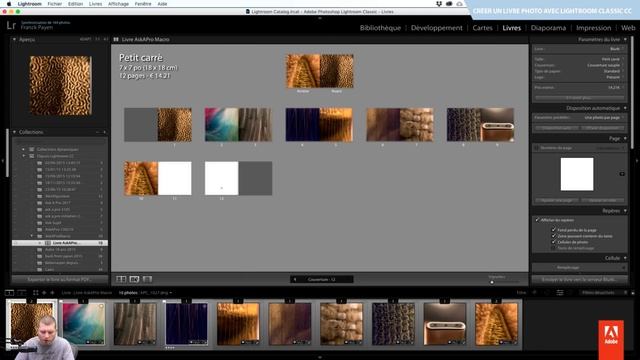
Task: Hide left panel with edge arrow
Action: coord(2,161)
